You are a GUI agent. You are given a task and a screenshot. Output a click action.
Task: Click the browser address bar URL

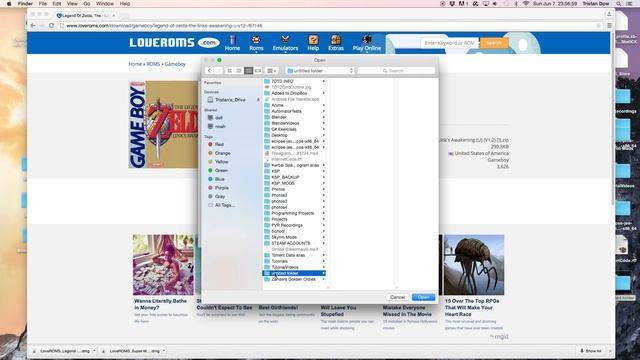[164, 25]
